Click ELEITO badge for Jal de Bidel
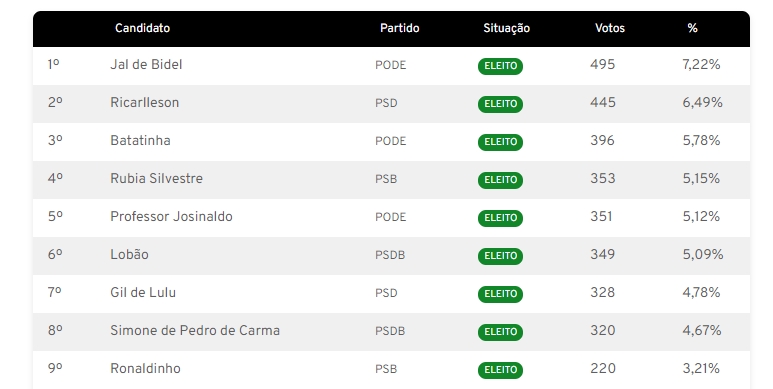773x389 pixels. click(x=500, y=66)
